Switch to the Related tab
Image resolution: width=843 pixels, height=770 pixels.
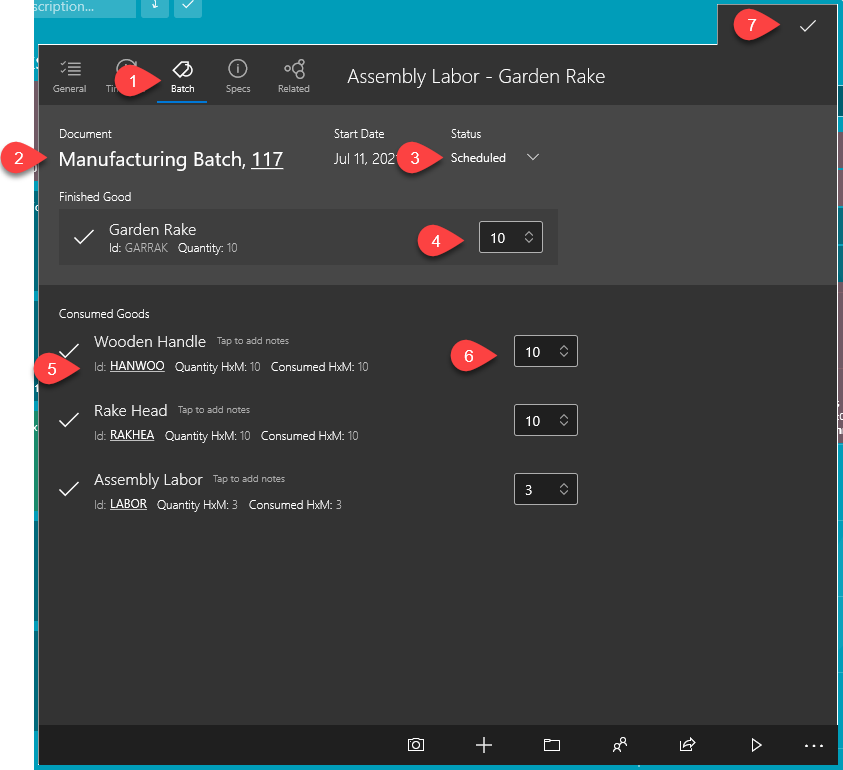(294, 76)
